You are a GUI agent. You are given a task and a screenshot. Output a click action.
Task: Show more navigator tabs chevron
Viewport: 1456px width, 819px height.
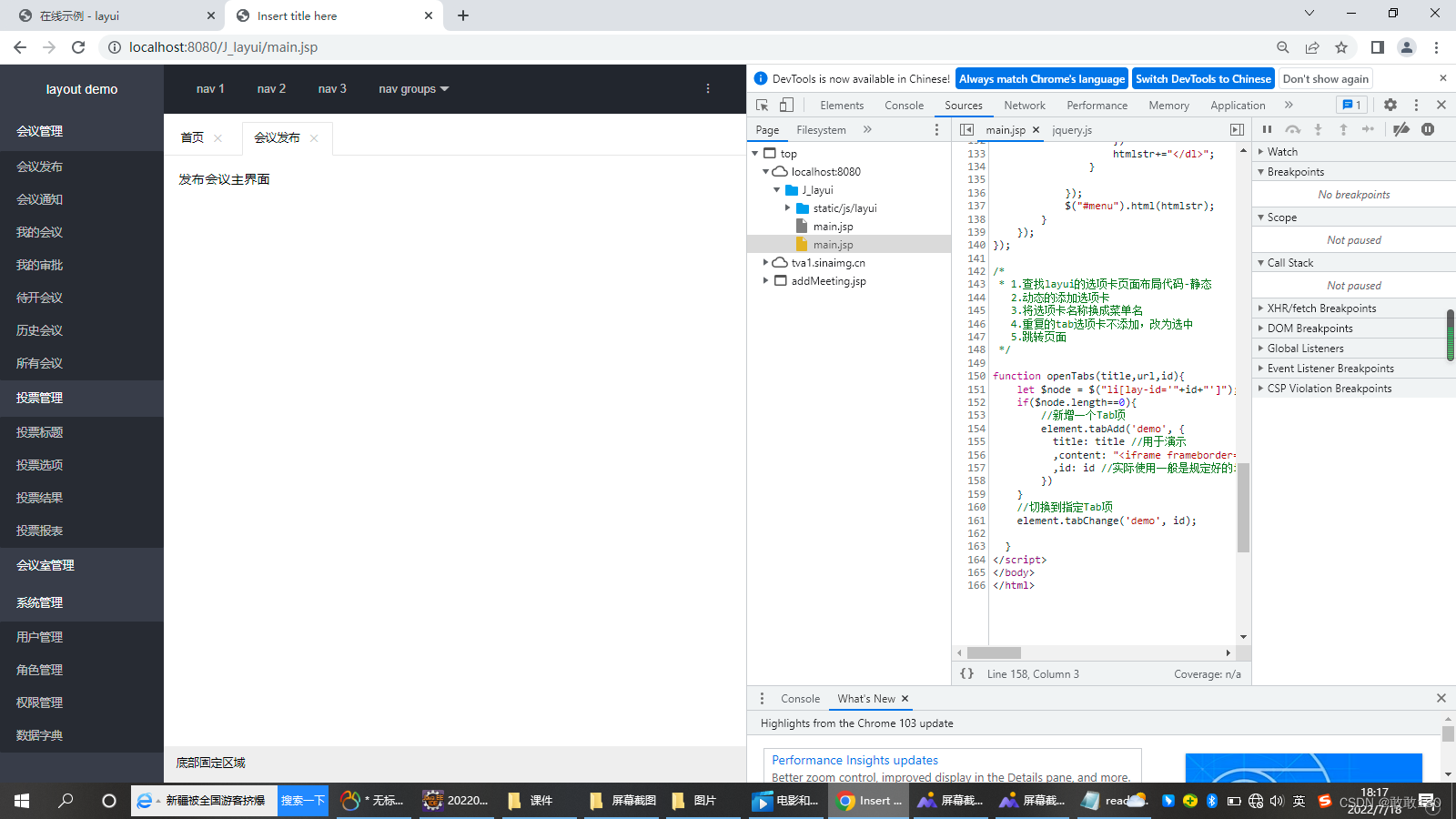pos(867,129)
